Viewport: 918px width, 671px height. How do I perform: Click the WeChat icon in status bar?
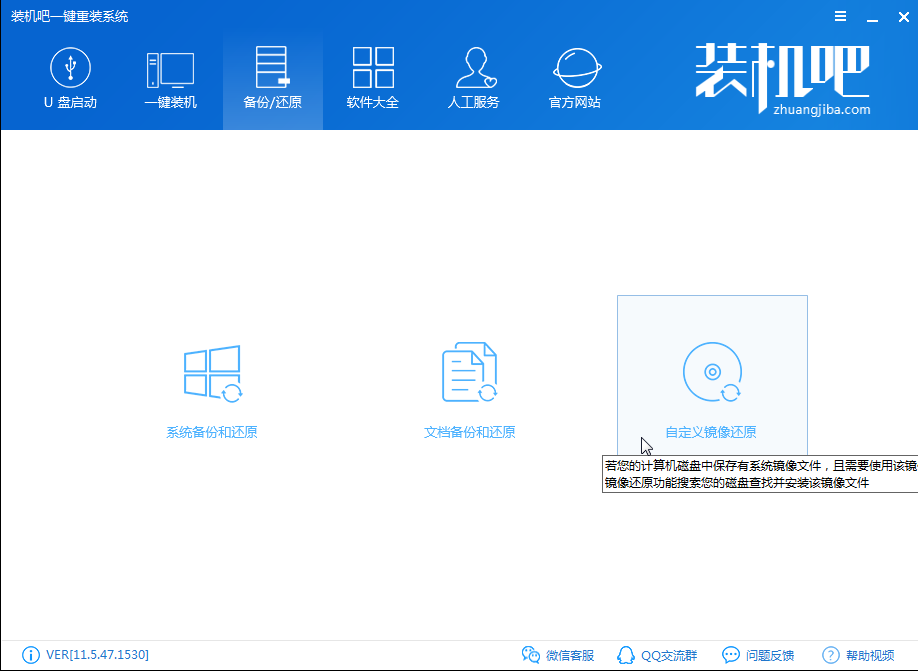530,655
